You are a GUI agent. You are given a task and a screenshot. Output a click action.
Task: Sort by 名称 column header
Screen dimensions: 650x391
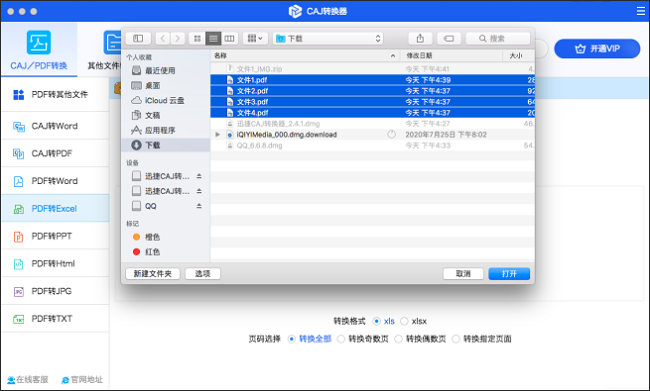click(305, 56)
